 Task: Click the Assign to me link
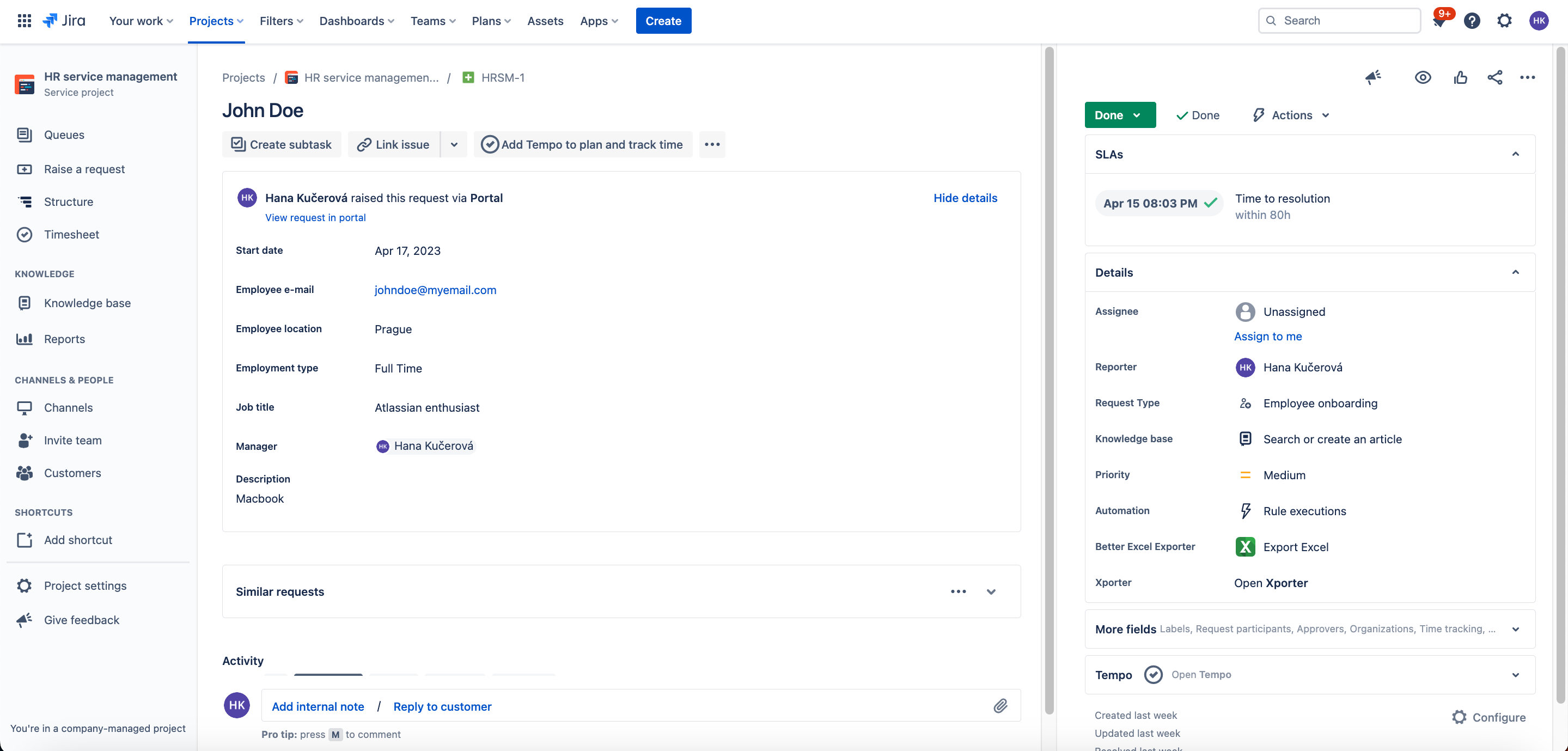coord(1268,336)
